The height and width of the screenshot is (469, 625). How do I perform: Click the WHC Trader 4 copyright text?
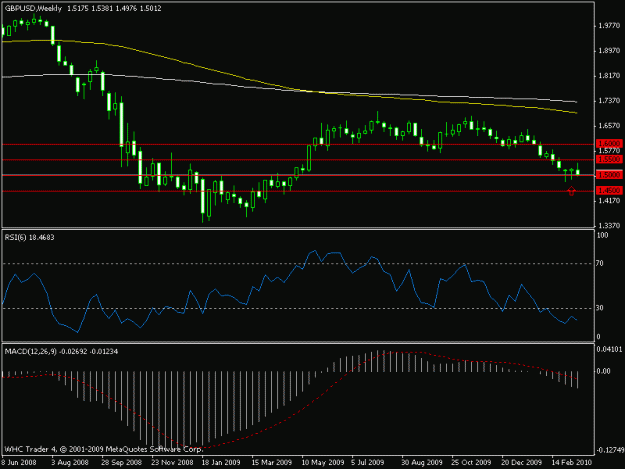pos(103,449)
